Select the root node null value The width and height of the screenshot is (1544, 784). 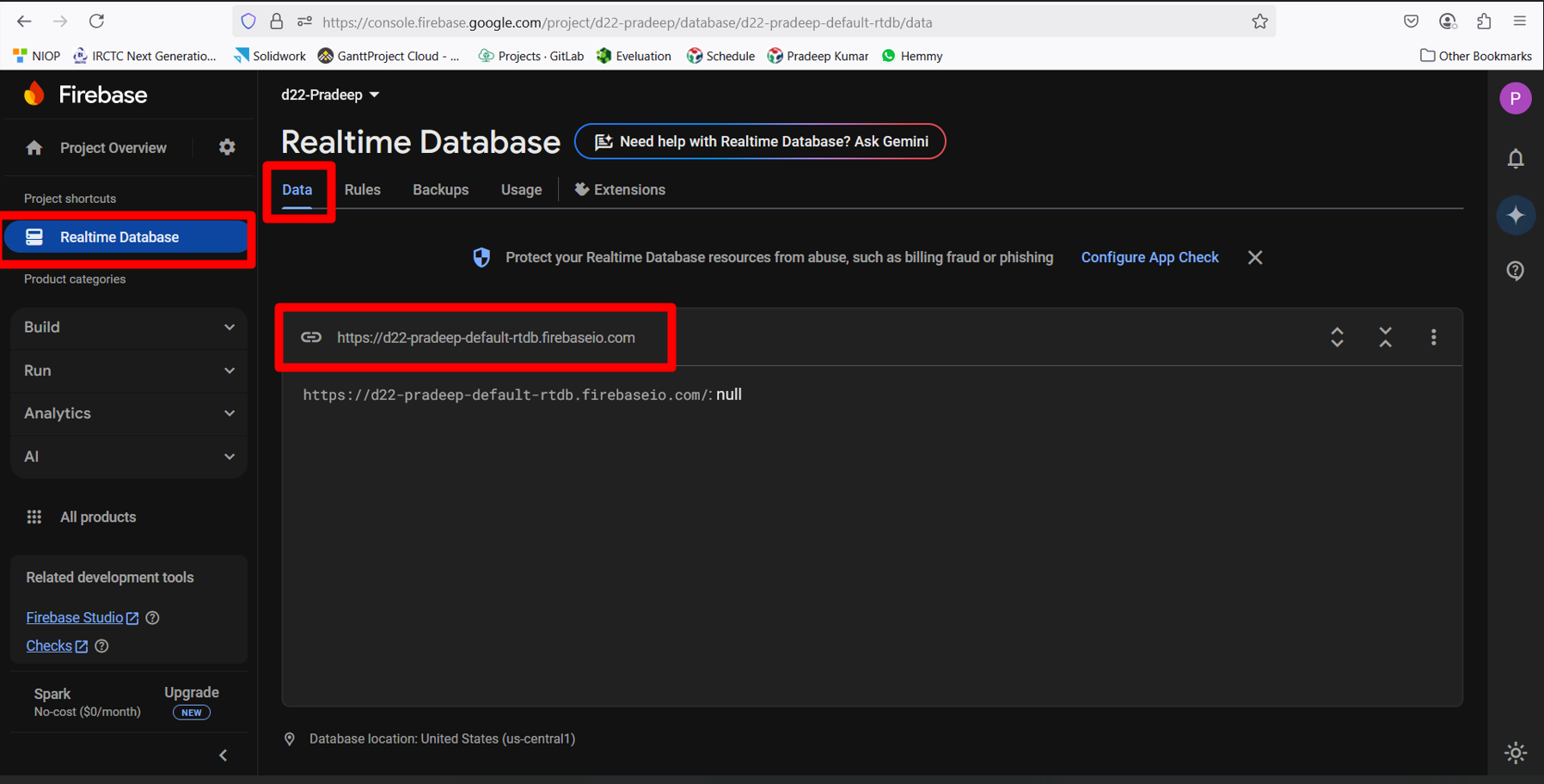pyautogui.click(x=729, y=395)
